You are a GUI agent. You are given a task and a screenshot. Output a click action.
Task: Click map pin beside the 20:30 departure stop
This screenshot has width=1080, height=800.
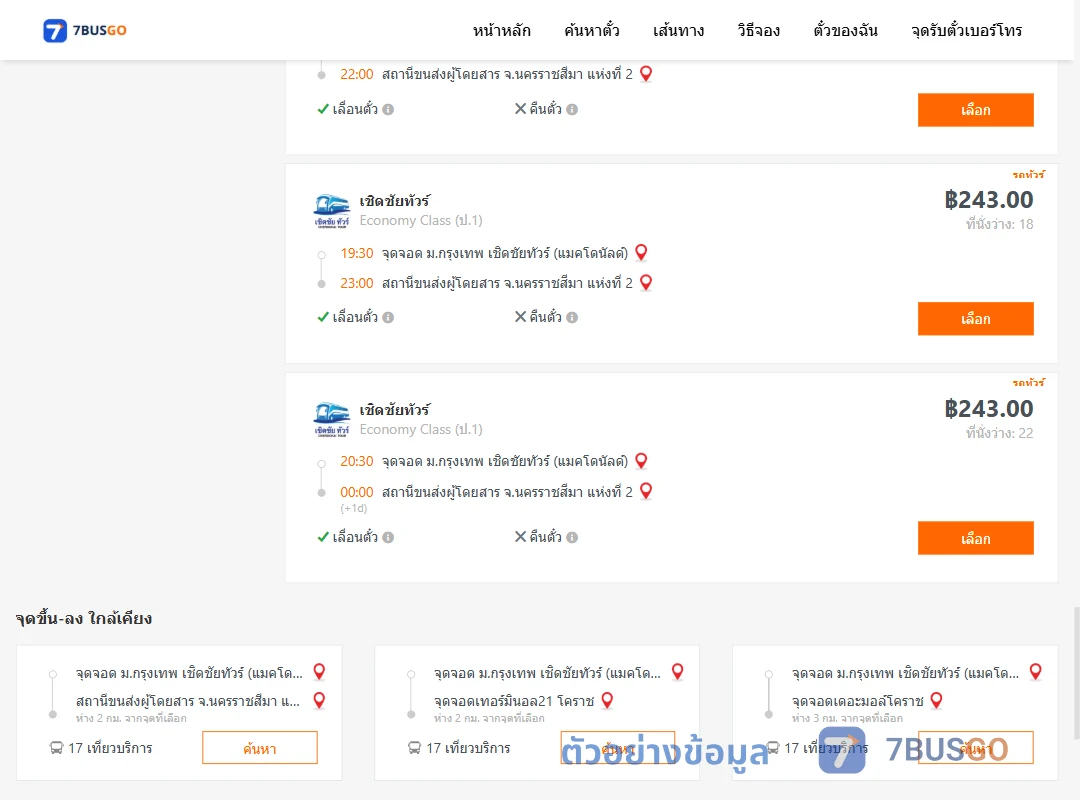(641, 461)
